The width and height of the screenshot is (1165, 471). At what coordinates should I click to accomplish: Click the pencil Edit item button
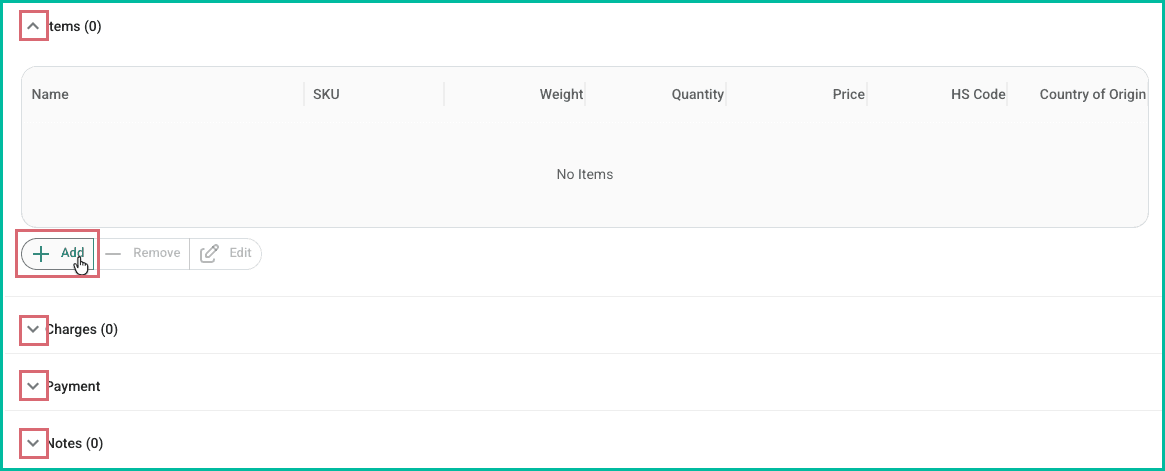pyautogui.click(x=226, y=253)
